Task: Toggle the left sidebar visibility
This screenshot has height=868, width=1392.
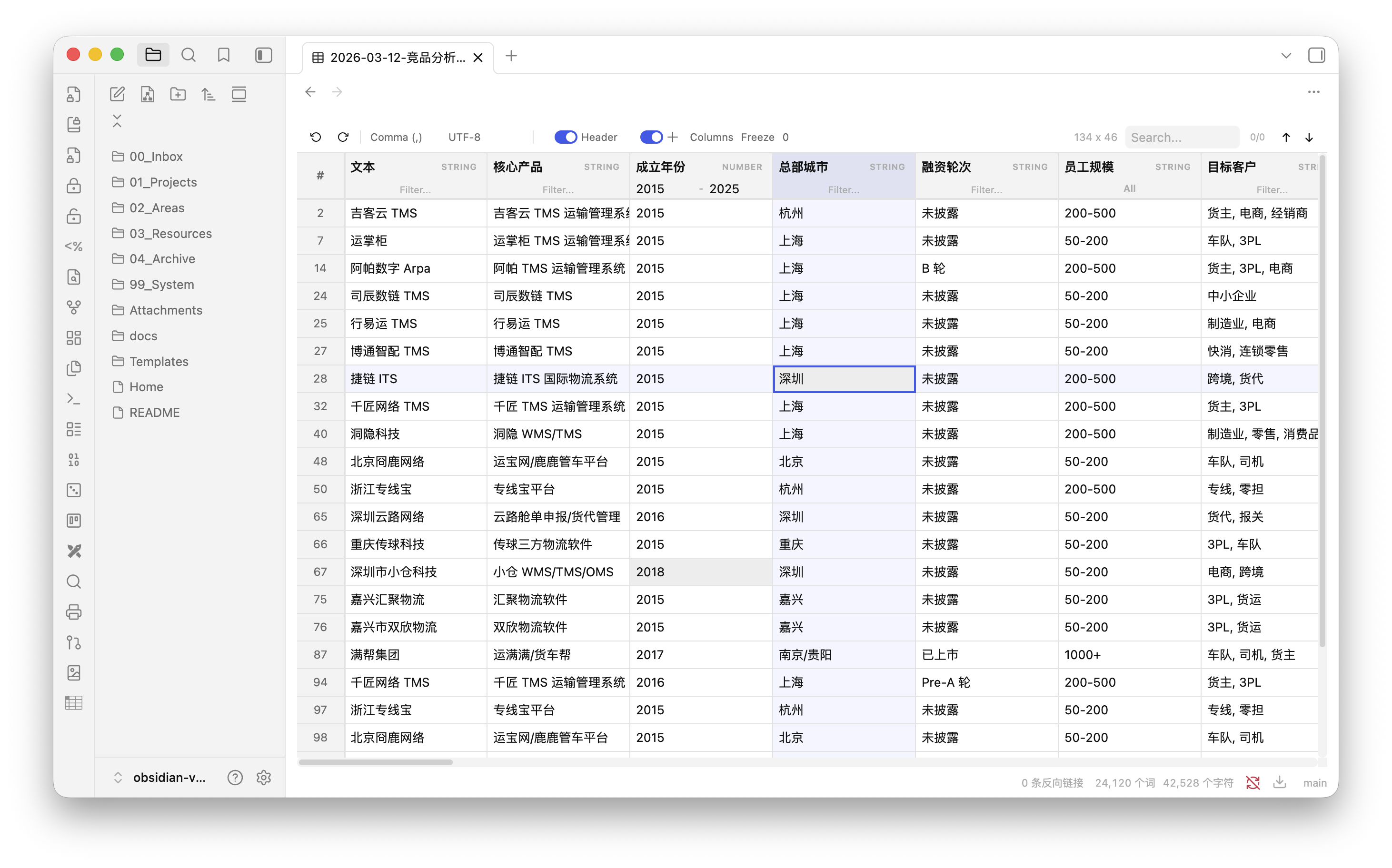Action: coord(264,55)
